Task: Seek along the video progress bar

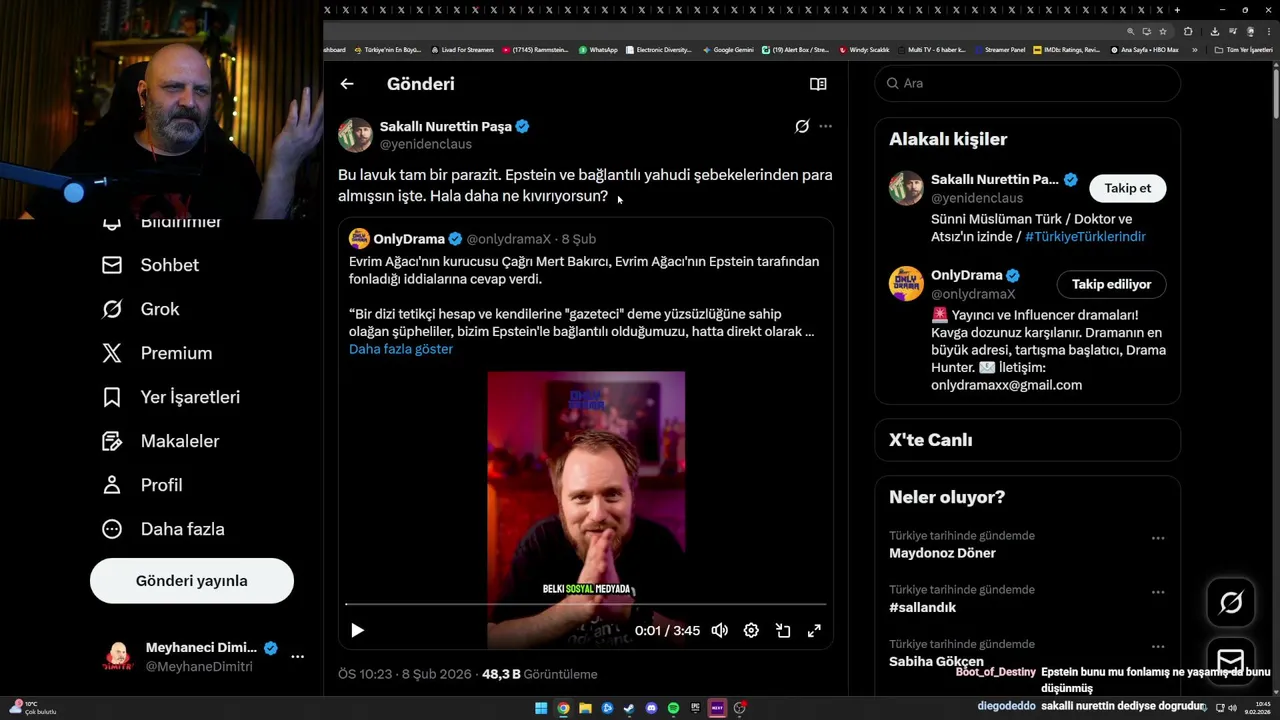Action: 586,604
